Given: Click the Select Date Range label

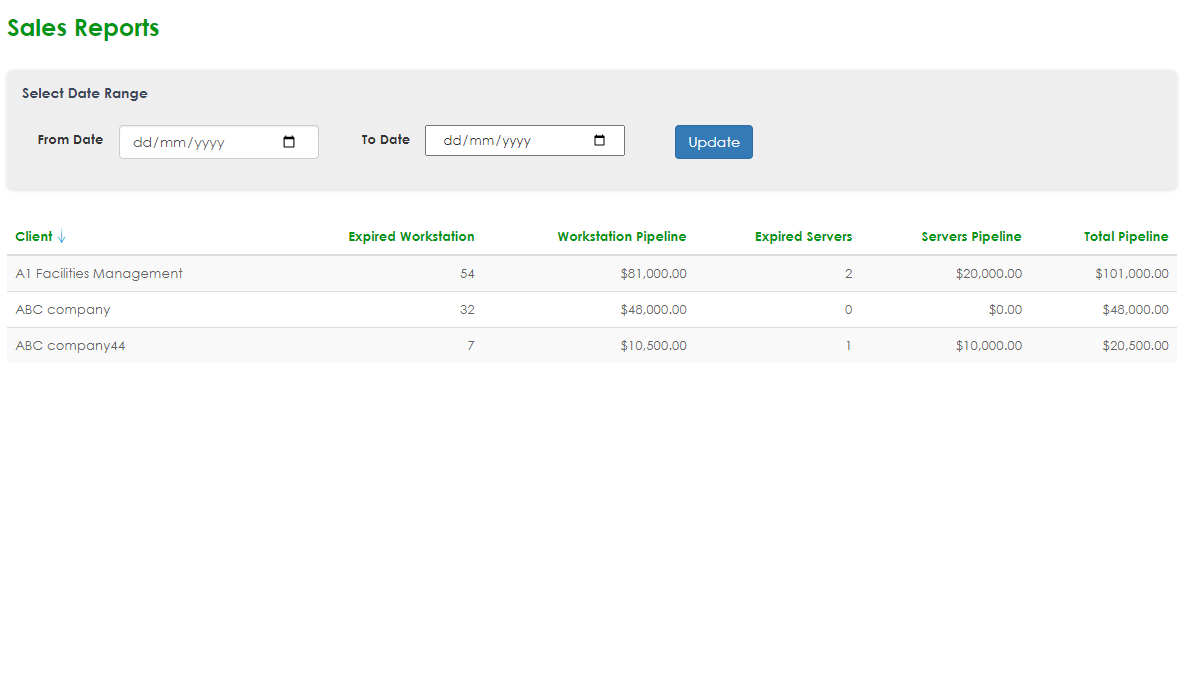Looking at the screenshot, I should (x=85, y=93).
